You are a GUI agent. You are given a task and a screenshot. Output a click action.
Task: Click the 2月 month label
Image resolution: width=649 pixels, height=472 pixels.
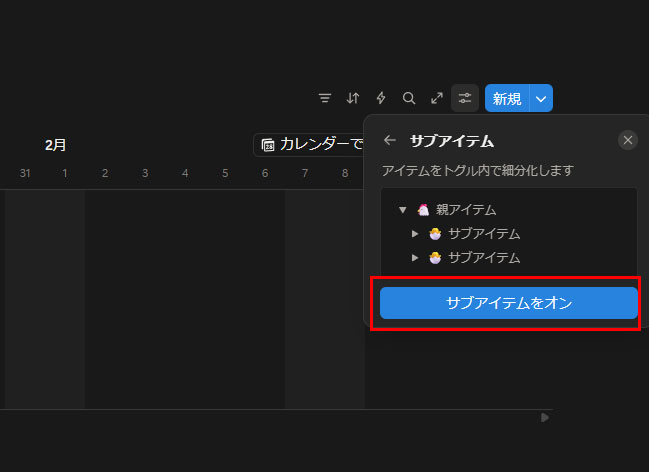point(56,145)
